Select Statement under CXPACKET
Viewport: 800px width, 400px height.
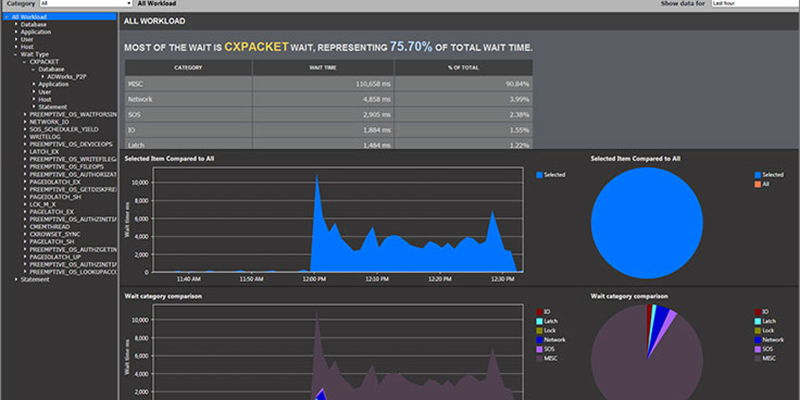click(x=53, y=107)
